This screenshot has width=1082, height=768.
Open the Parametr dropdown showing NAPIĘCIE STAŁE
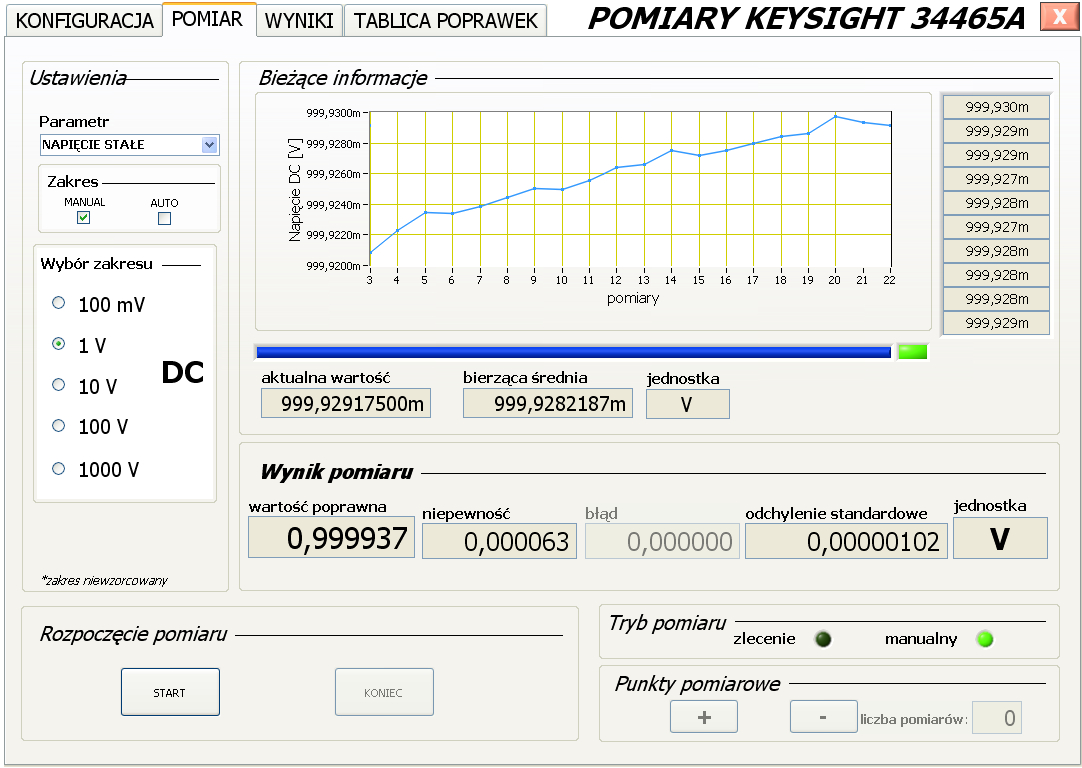(129, 145)
